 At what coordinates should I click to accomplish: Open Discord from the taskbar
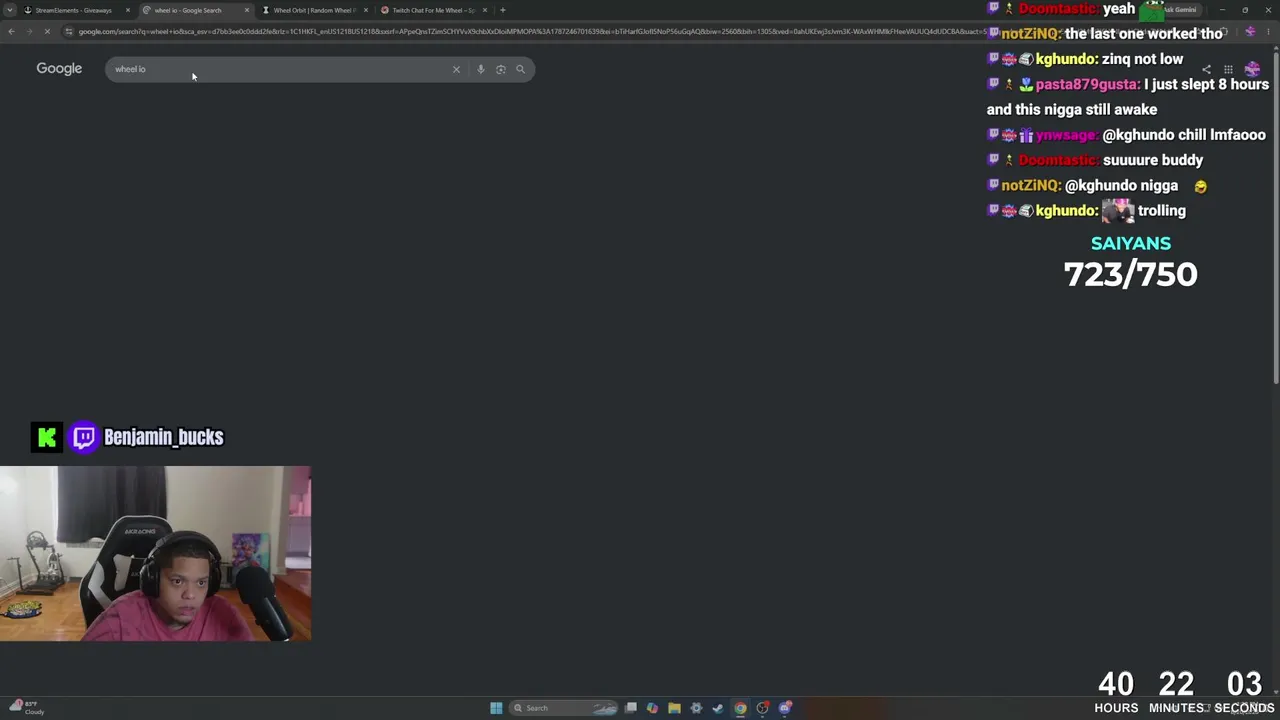[x=785, y=708]
